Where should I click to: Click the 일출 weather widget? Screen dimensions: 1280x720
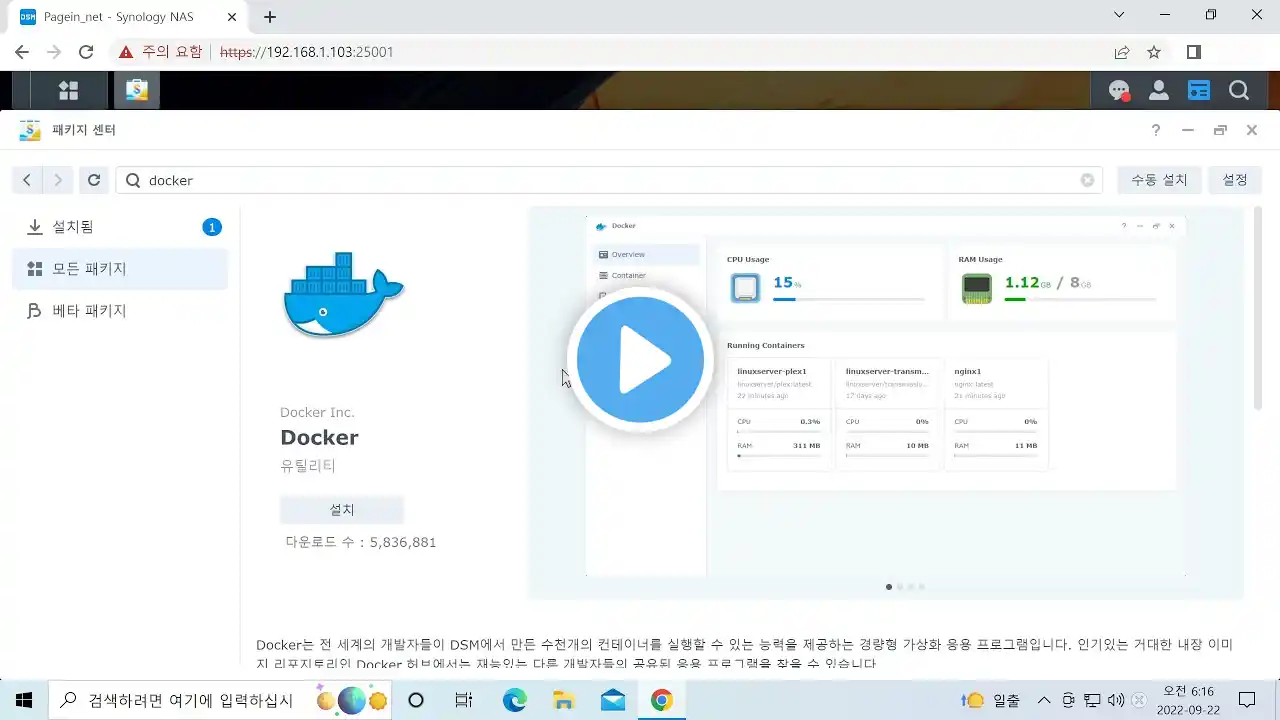992,700
